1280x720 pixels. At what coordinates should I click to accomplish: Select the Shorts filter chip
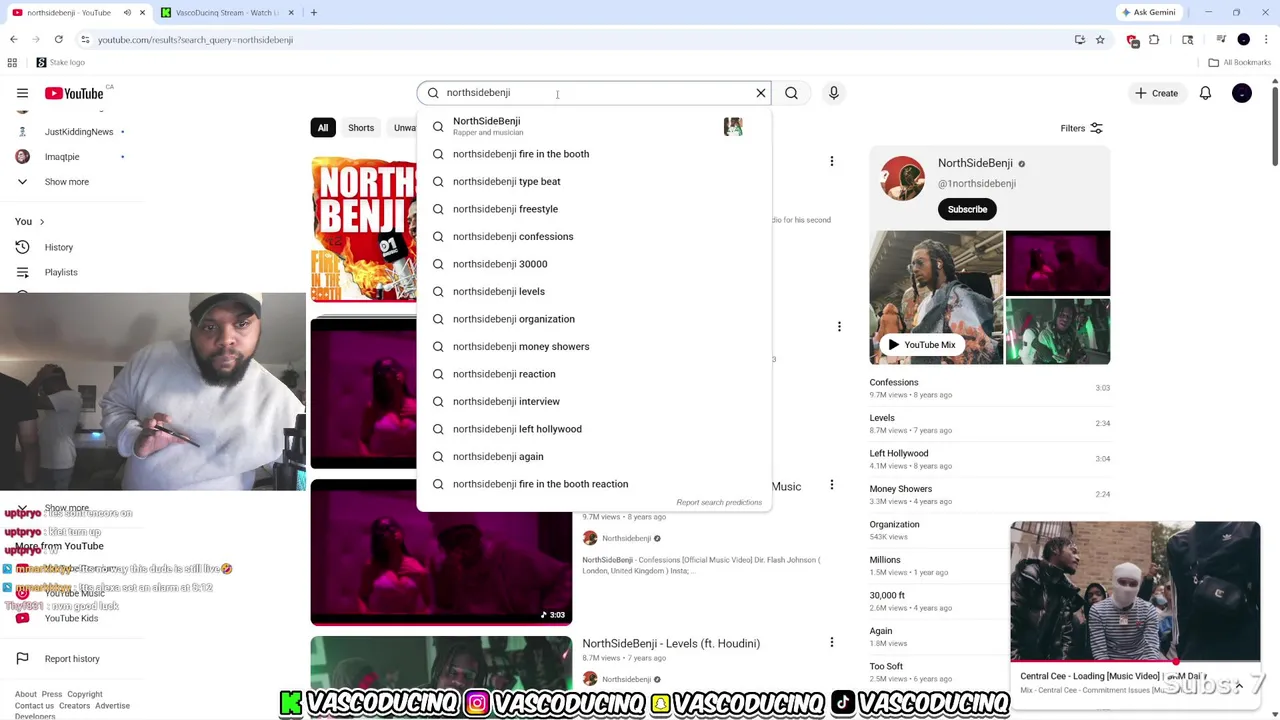(x=361, y=128)
